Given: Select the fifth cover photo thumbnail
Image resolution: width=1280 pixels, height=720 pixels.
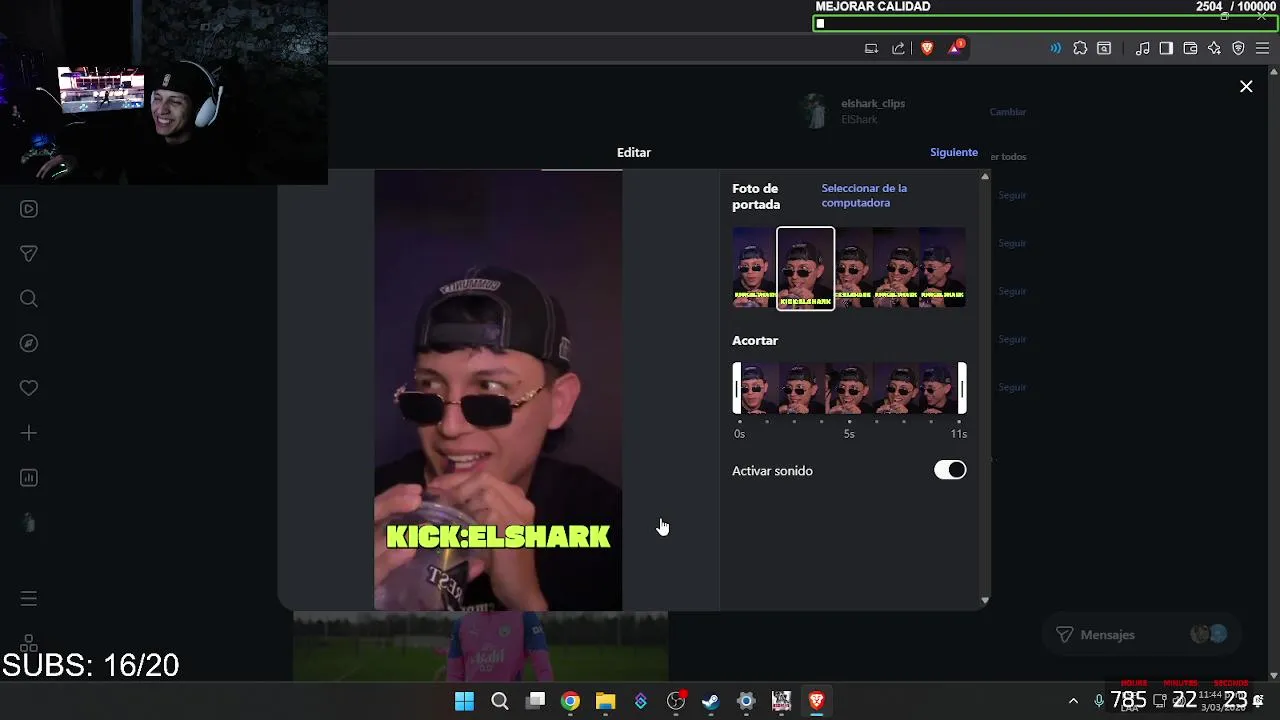Looking at the screenshot, I should [x=943, y=268].
